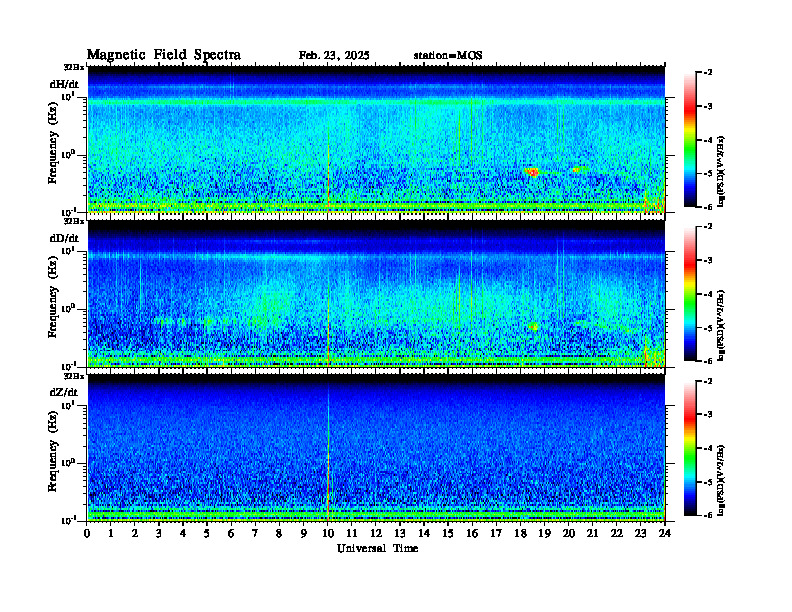
Task: Click the color bar beside the dZ/dt panel
Action: point(690,448)
